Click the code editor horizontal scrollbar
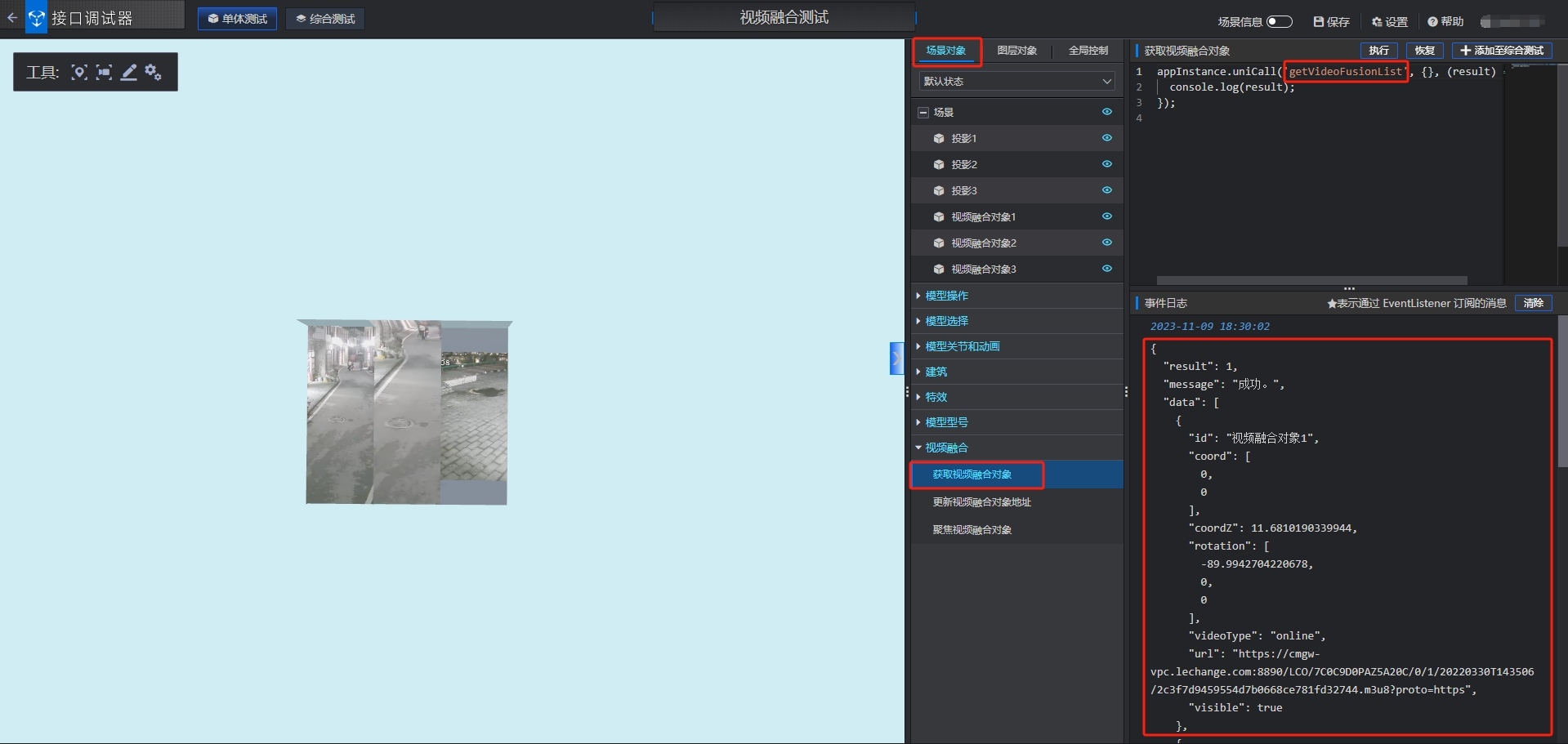Viewport: 1568px width, 744px height. (1311, 280)
